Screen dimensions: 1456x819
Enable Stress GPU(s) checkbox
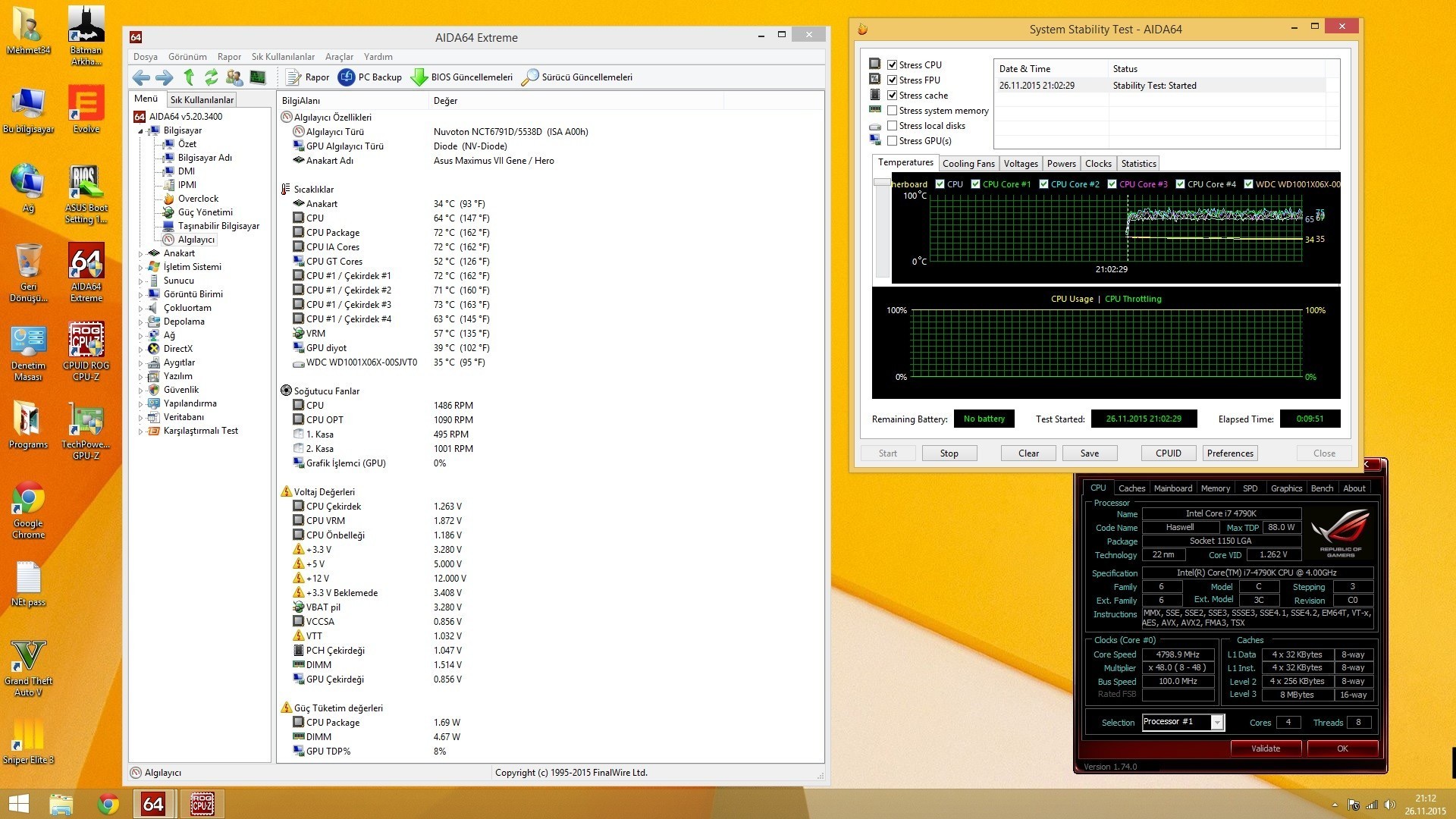click(x=893, y=141)
